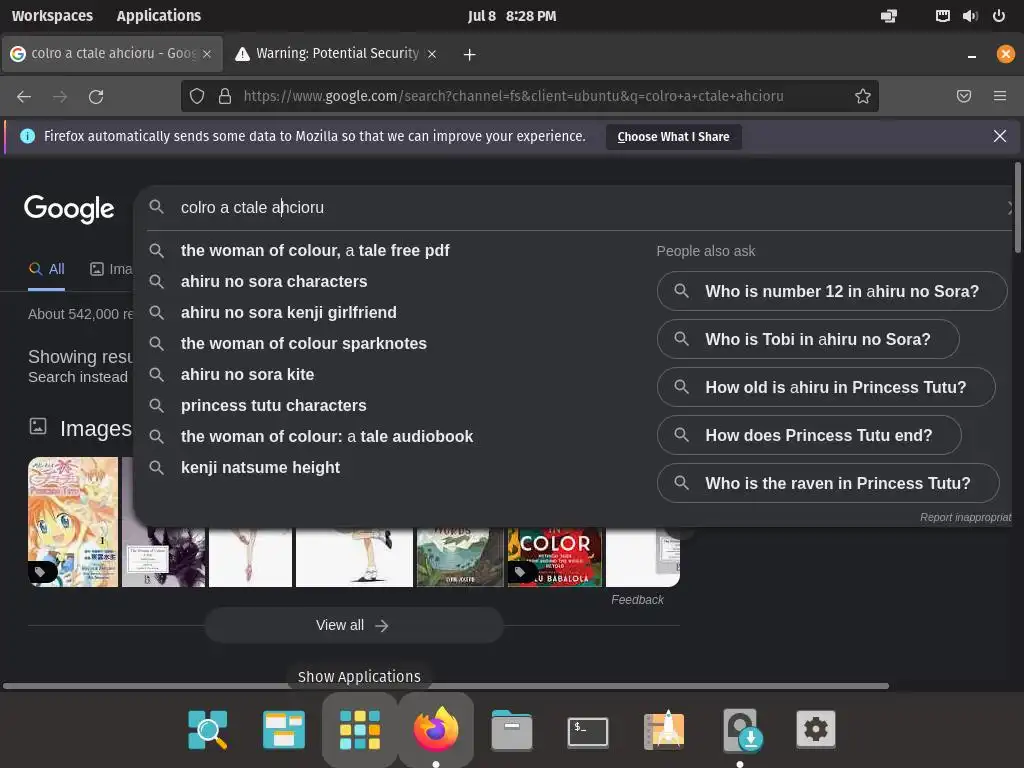Image resolution: width=1024 pixels, height=768 pixels.
Task: Open the tracking protection shield icon
Action: 197,97
